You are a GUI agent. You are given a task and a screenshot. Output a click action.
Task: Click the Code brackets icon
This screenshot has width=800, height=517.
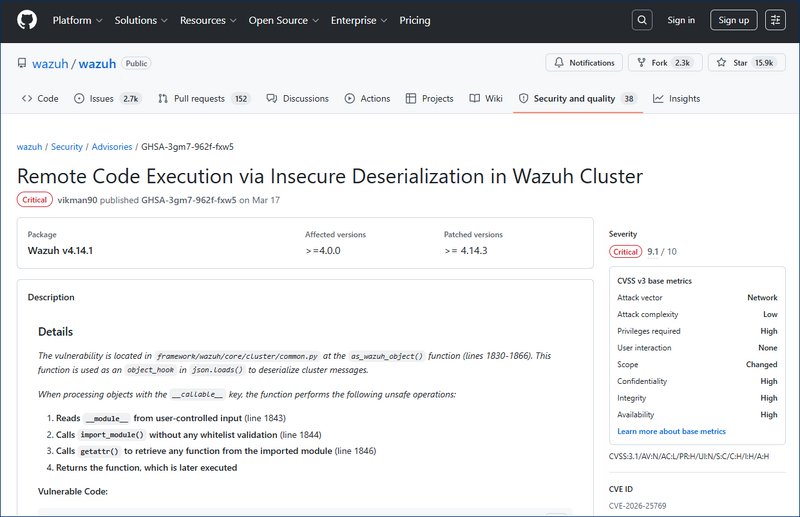point(27,99)
